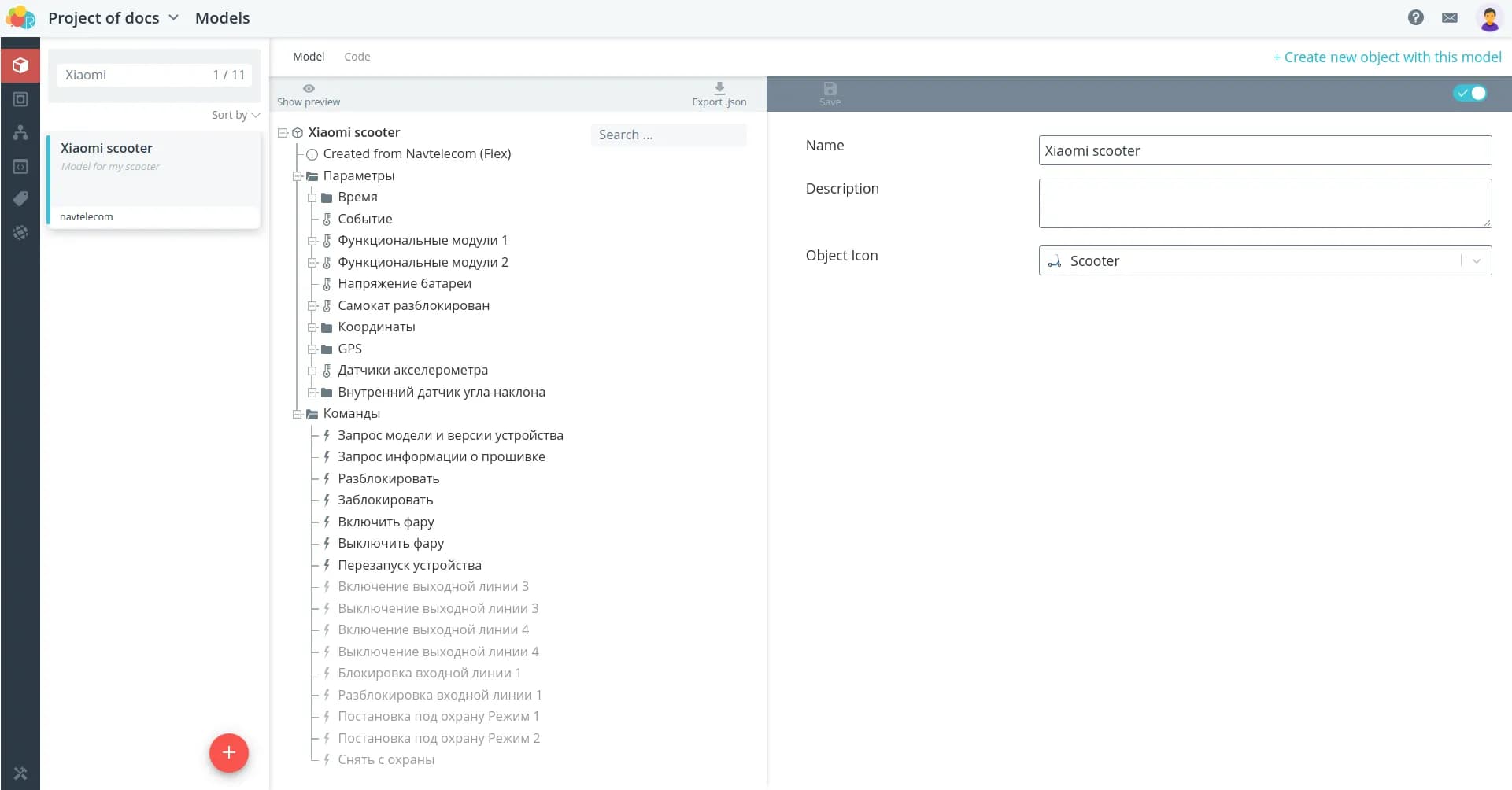Click the Save disk icon

point(830,89)
